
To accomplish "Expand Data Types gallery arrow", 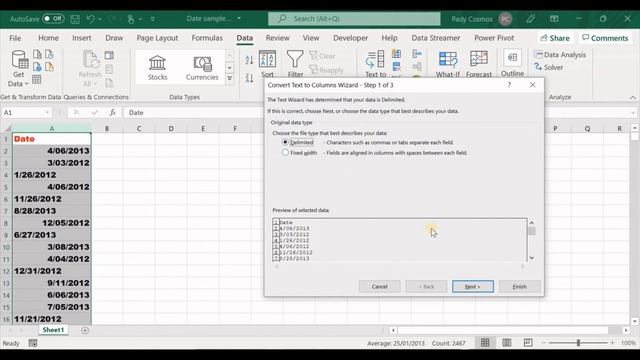I will (x=230, y=78).
